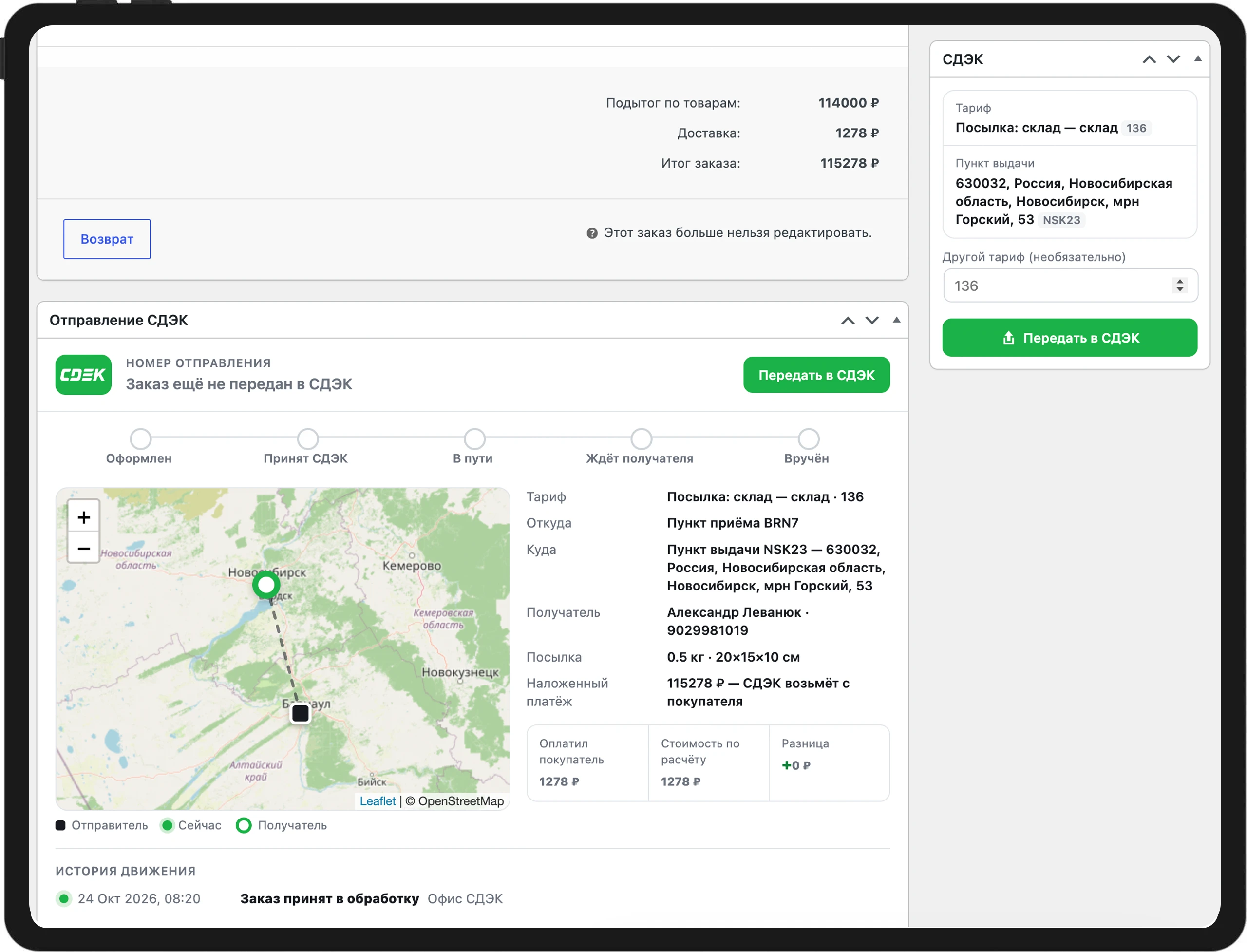The image size is (1247, 952).
Task: Click the green dot on the history entry
Action: (x=64, y=898)
